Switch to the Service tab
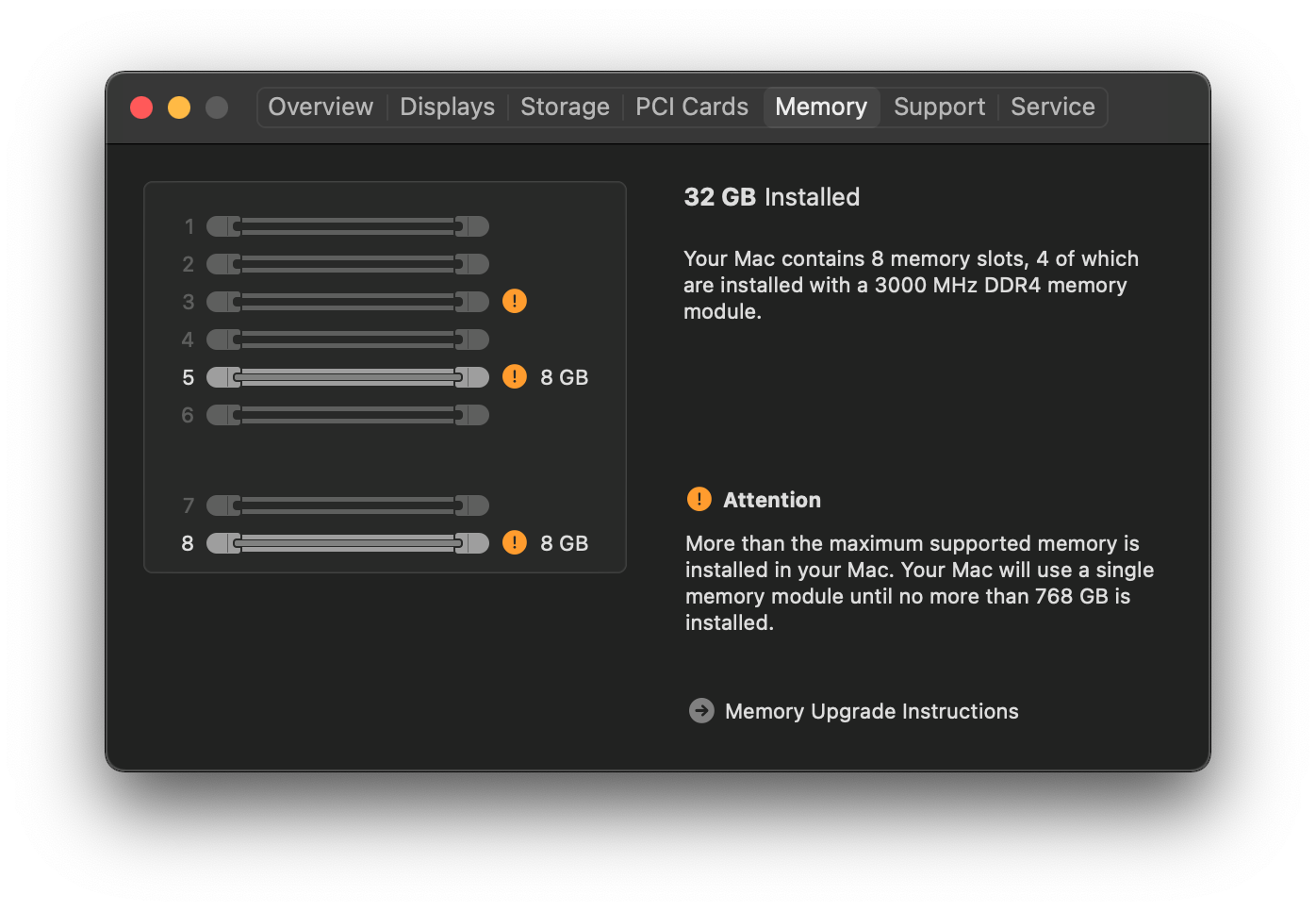The width and height of the screenshot is (1316, 911). tap(1052, 107)
